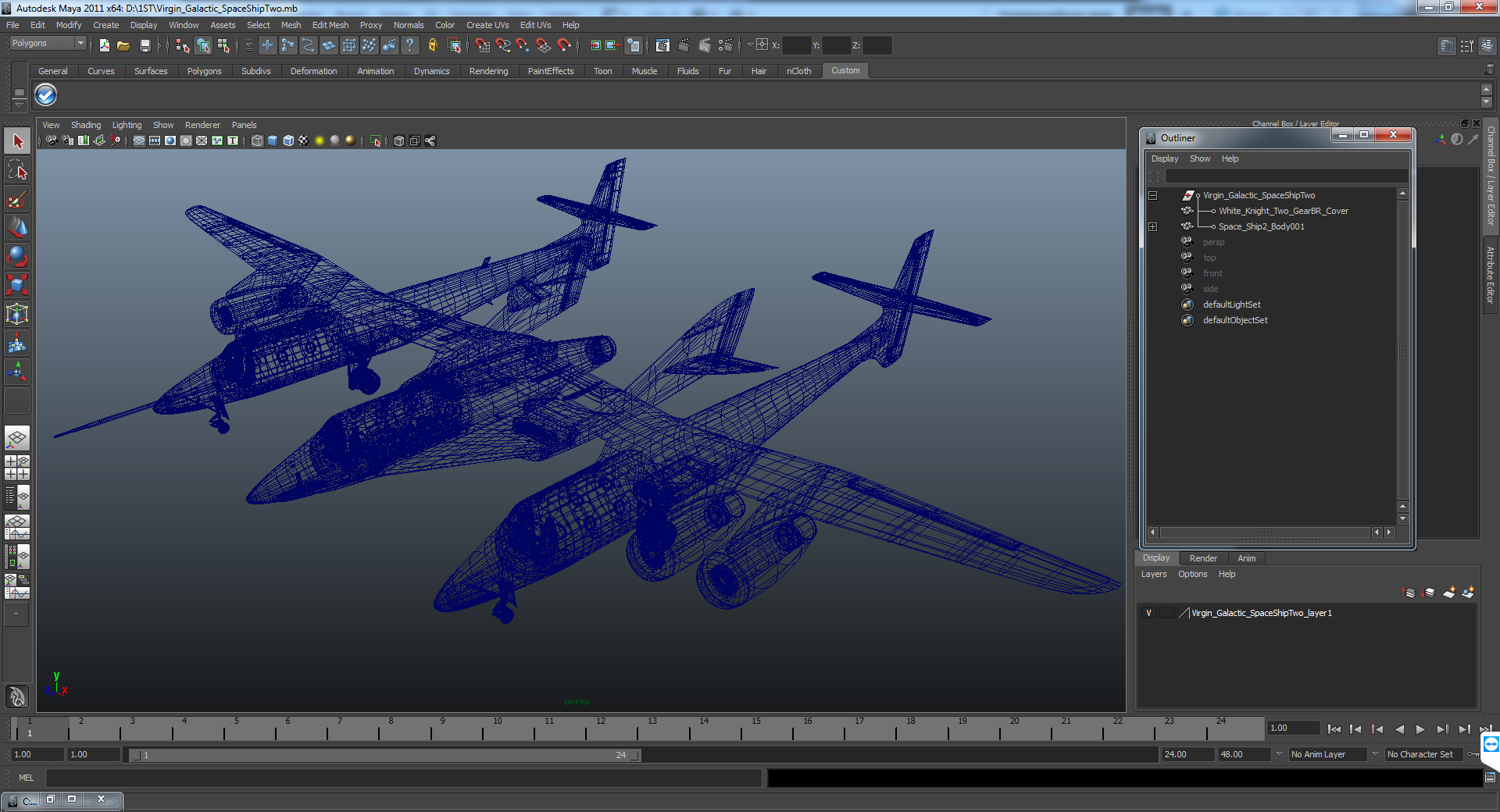Switch to the Rendering shelf tab
This screenshot has height=812, width=1500.
coord(488,71)
